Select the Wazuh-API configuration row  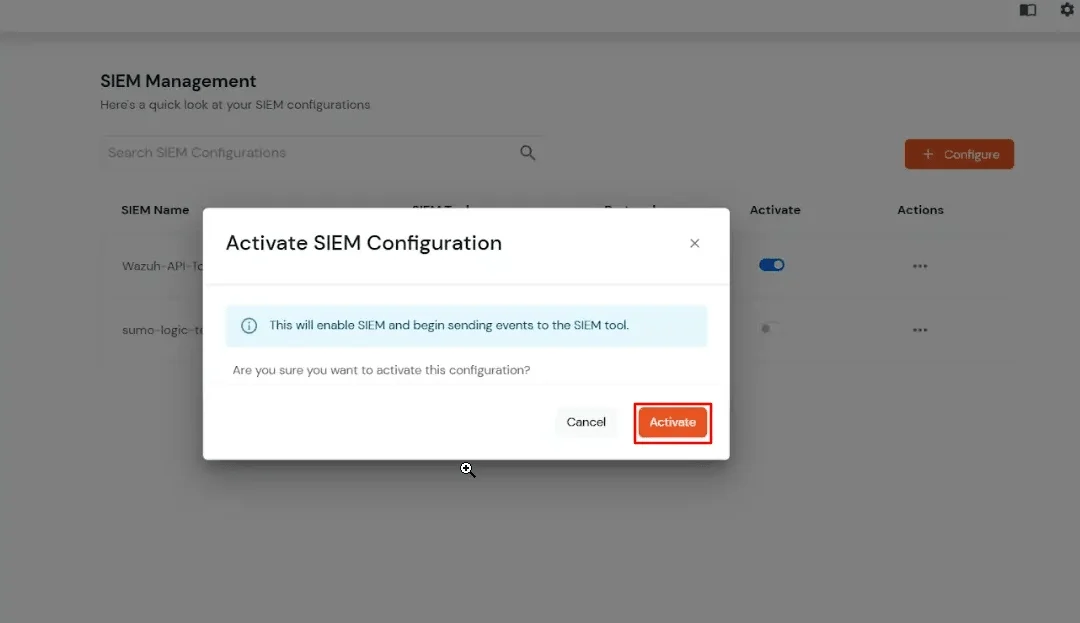(x=160, y=265)
